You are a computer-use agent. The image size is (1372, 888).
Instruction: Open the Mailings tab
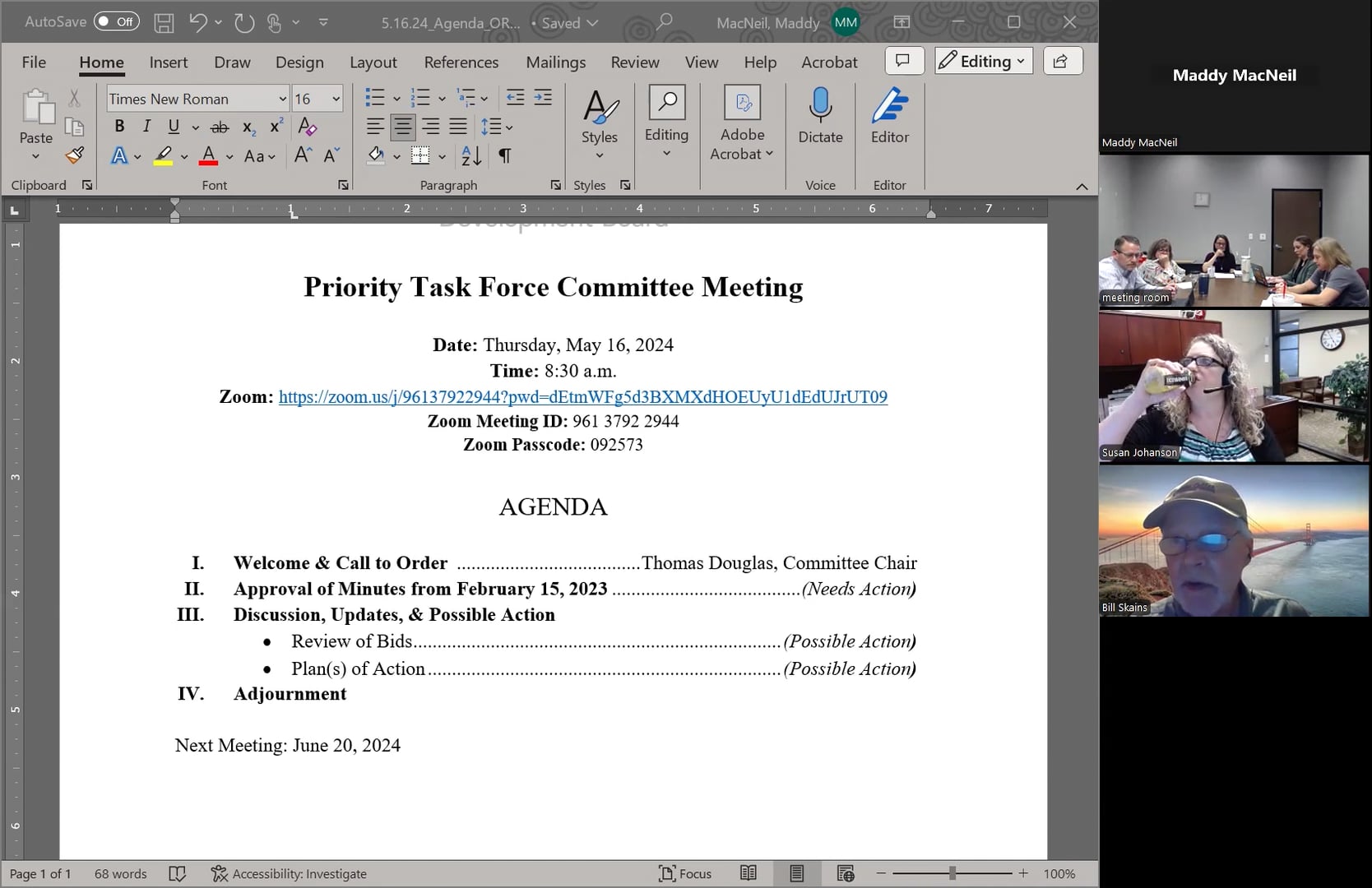tap(555, 62)
